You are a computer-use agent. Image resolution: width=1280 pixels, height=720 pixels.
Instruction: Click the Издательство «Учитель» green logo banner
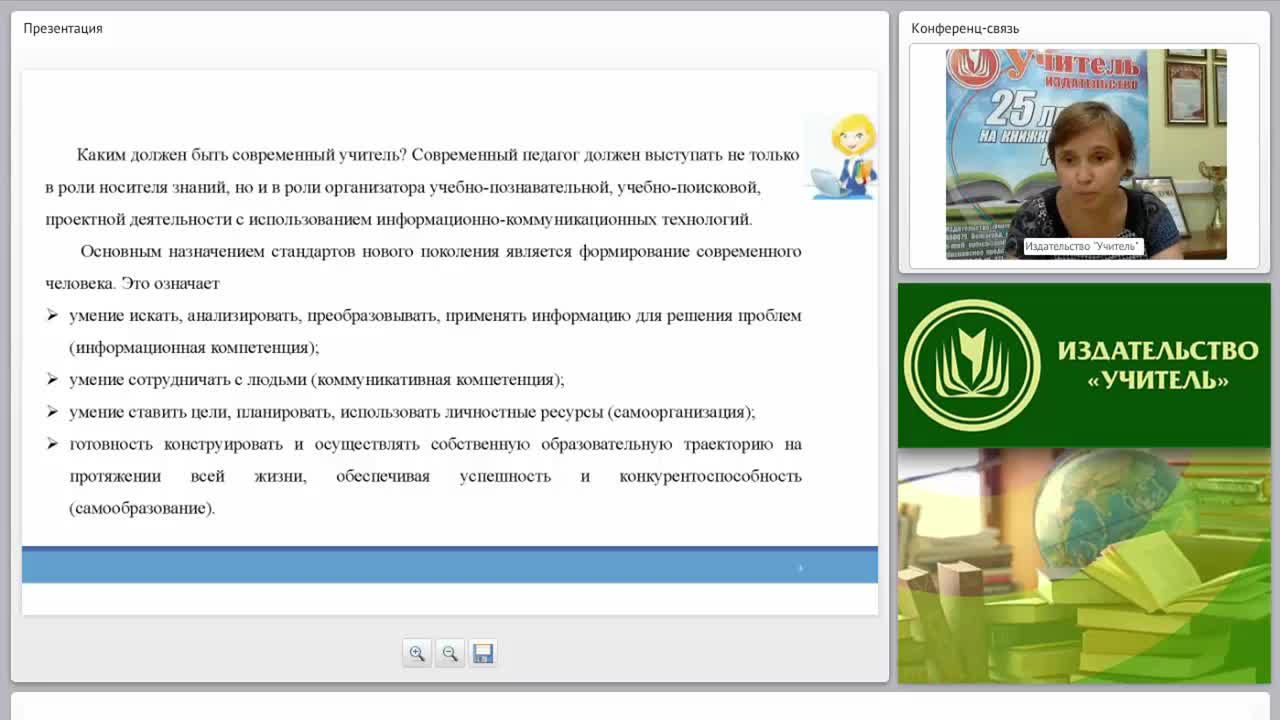[x=1084, y=366]
